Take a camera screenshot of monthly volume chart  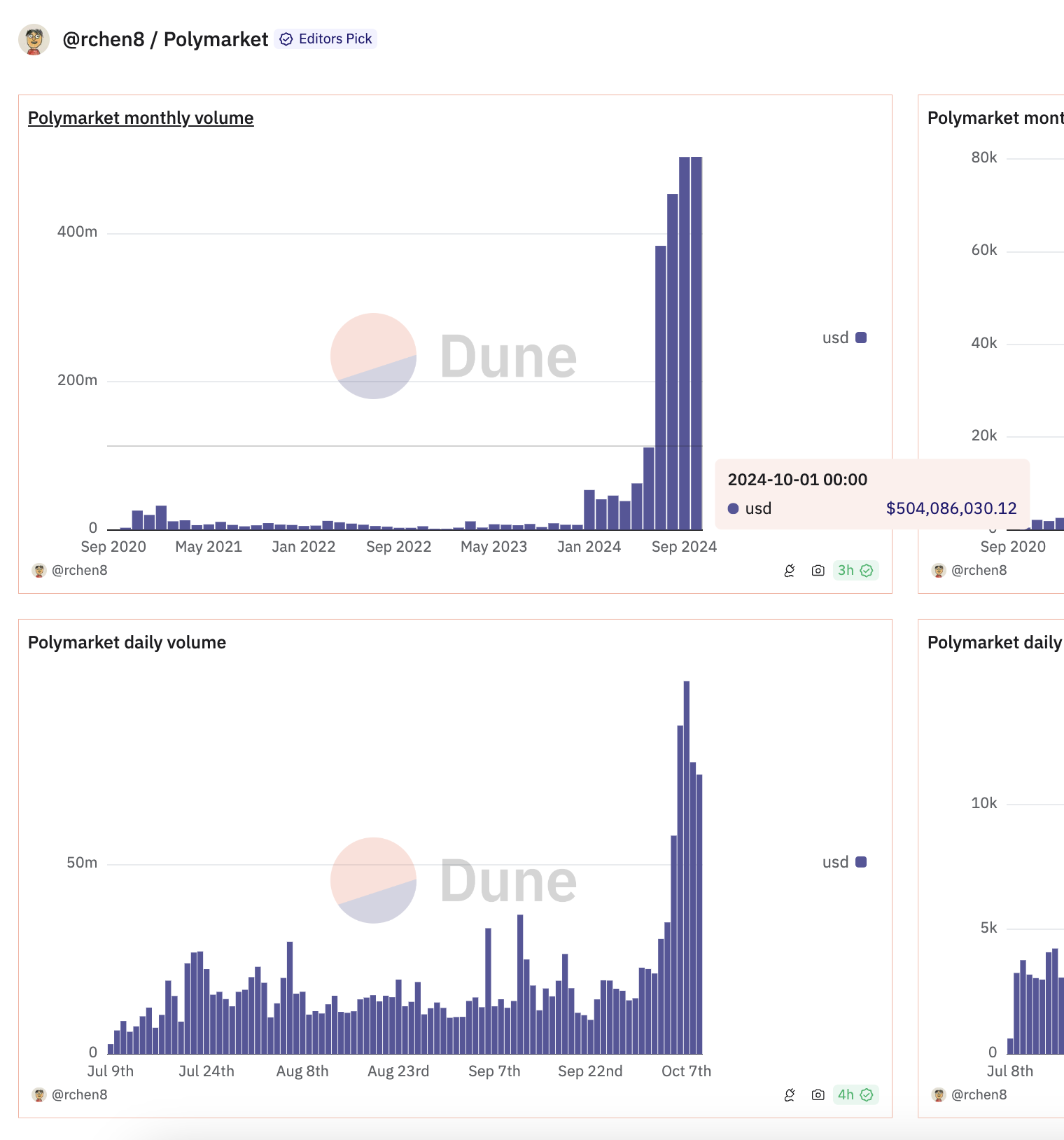[818, 571]
